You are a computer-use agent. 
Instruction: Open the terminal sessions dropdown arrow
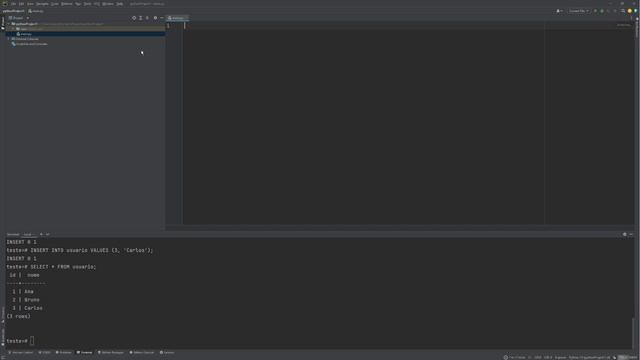(47, 234)
